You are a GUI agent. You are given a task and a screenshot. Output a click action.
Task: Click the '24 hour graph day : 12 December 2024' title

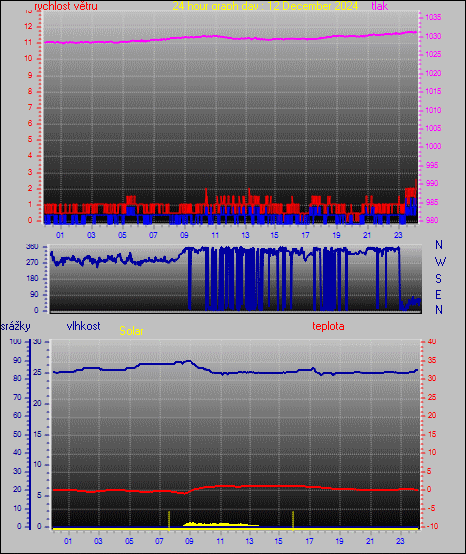coord(265,6)
